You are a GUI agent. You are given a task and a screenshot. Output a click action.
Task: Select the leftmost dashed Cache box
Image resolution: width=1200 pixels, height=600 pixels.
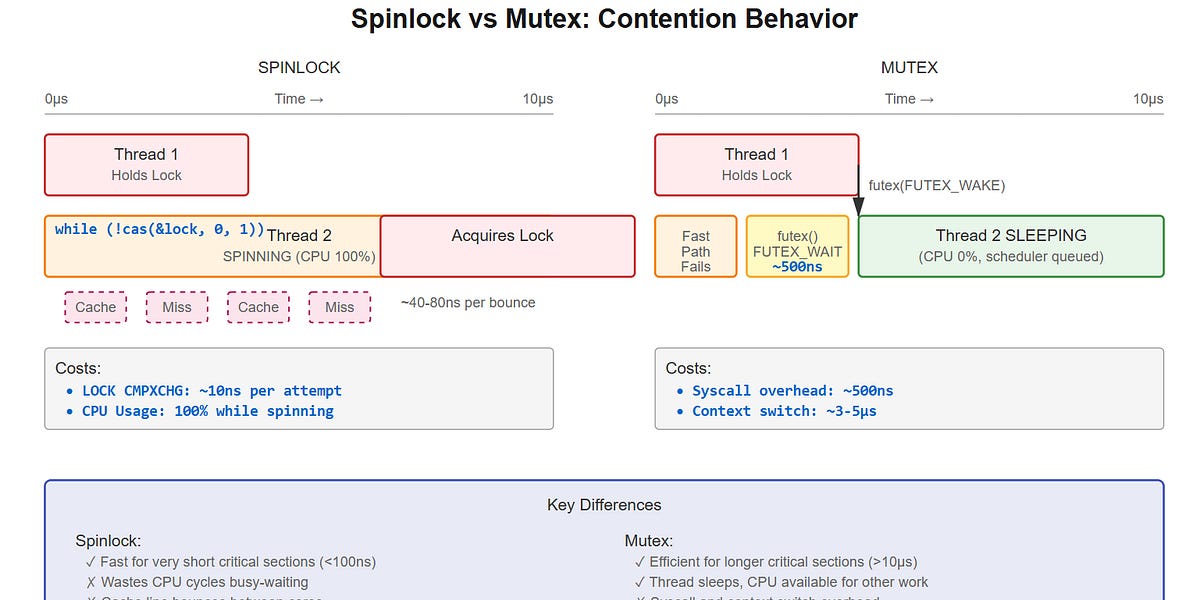tap(96, 307)
